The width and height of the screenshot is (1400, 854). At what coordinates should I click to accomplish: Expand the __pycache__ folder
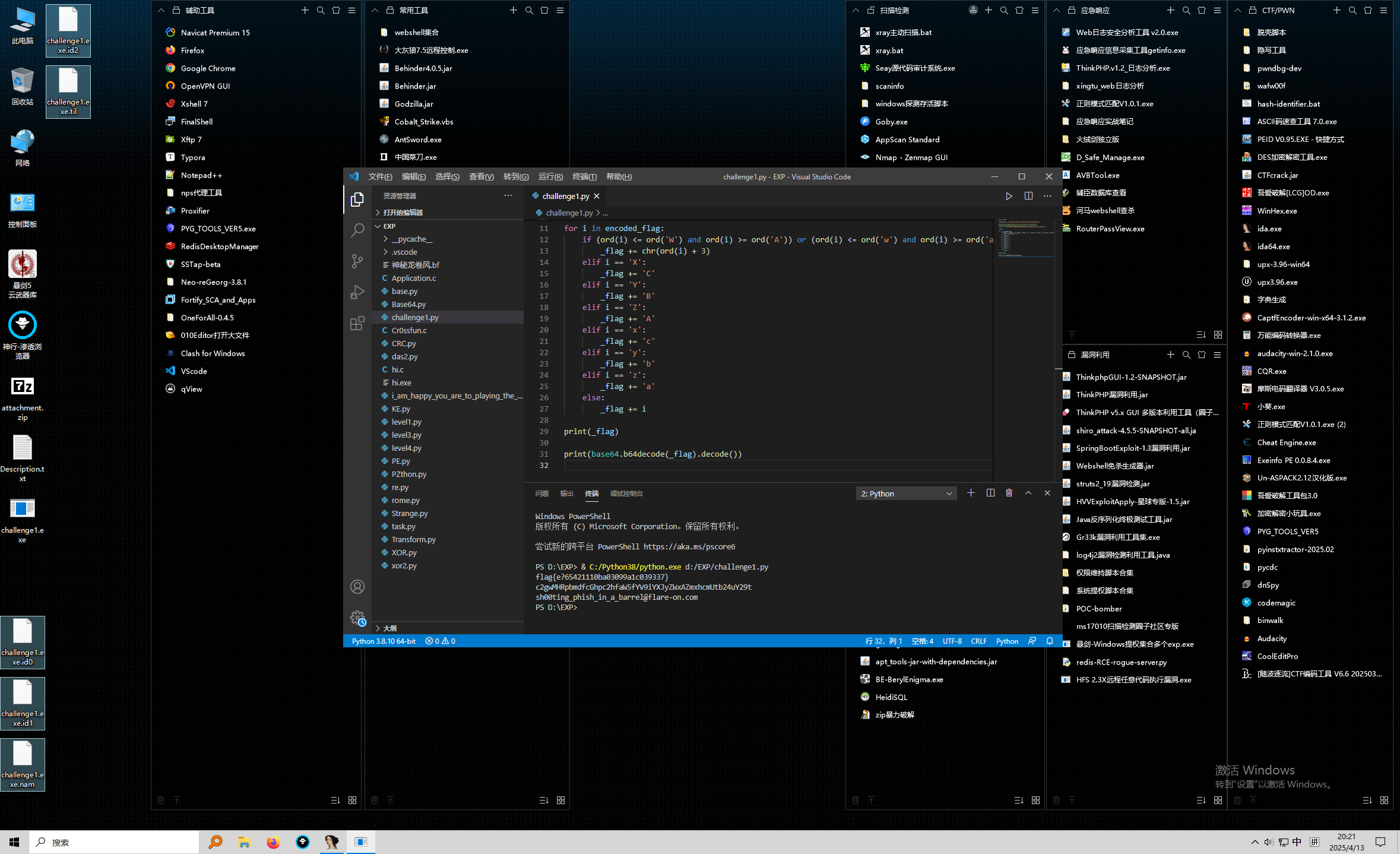click(x=411, y=239)
